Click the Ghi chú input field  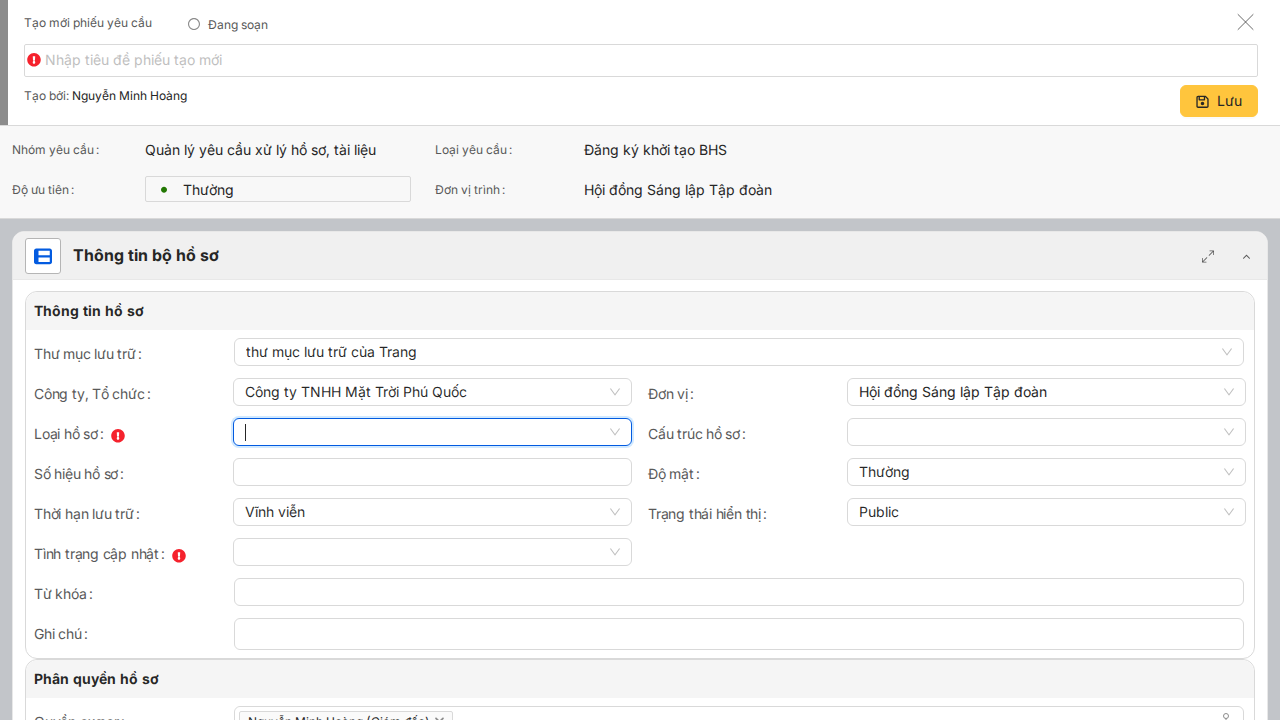pyautogui.click(x=738, y=633)
